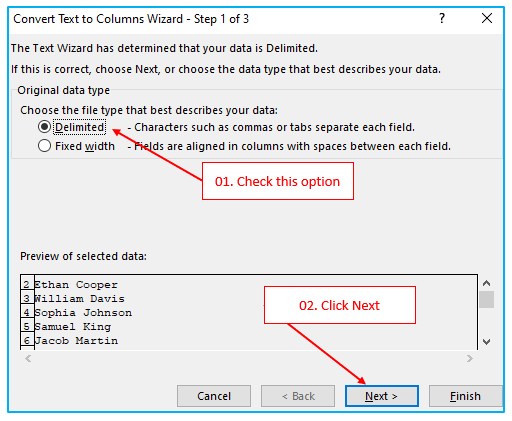Click the horizontal scroll right arrow

point(470,358)
